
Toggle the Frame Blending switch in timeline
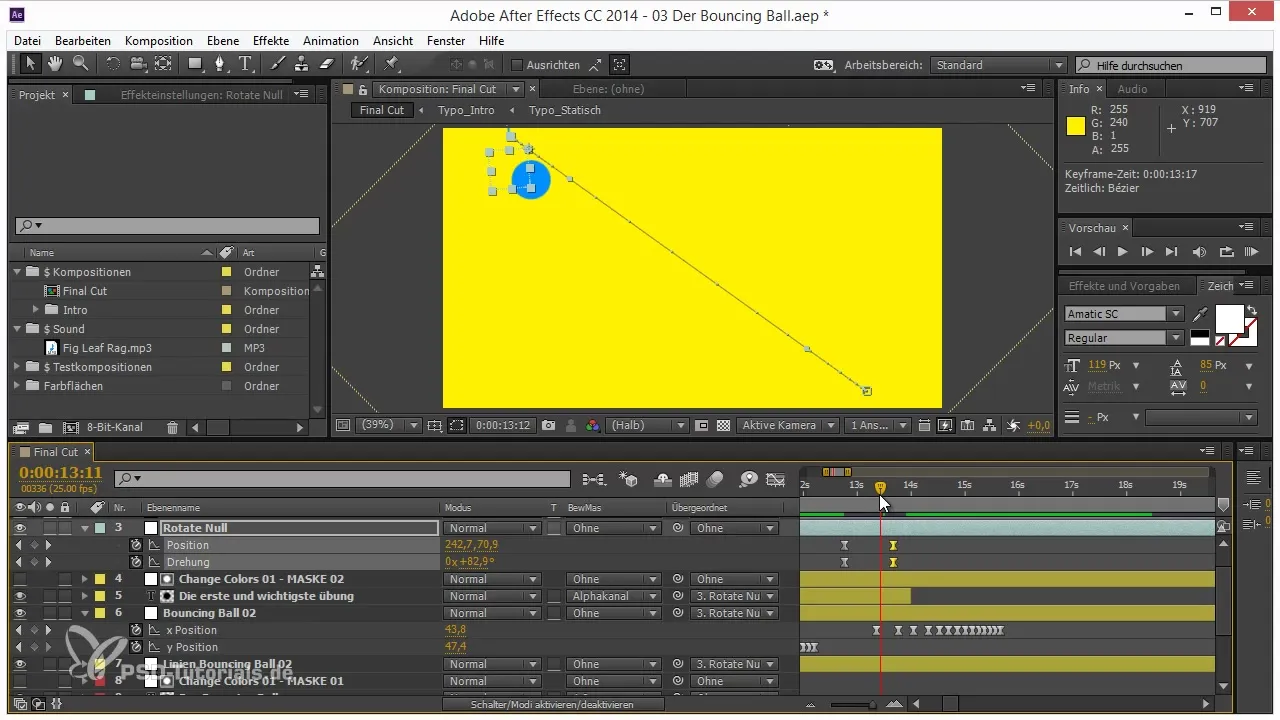pyautogui.click(x=689, y=480)
